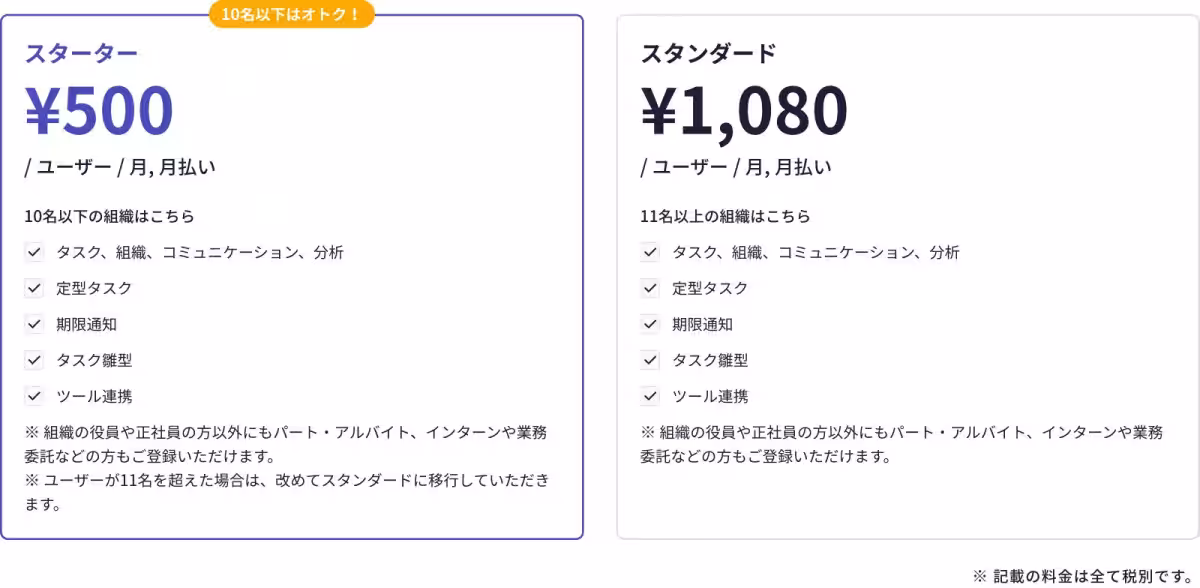
Task: Click the Starter plan's 期限通知 checkmark
Action: (35, 324)
